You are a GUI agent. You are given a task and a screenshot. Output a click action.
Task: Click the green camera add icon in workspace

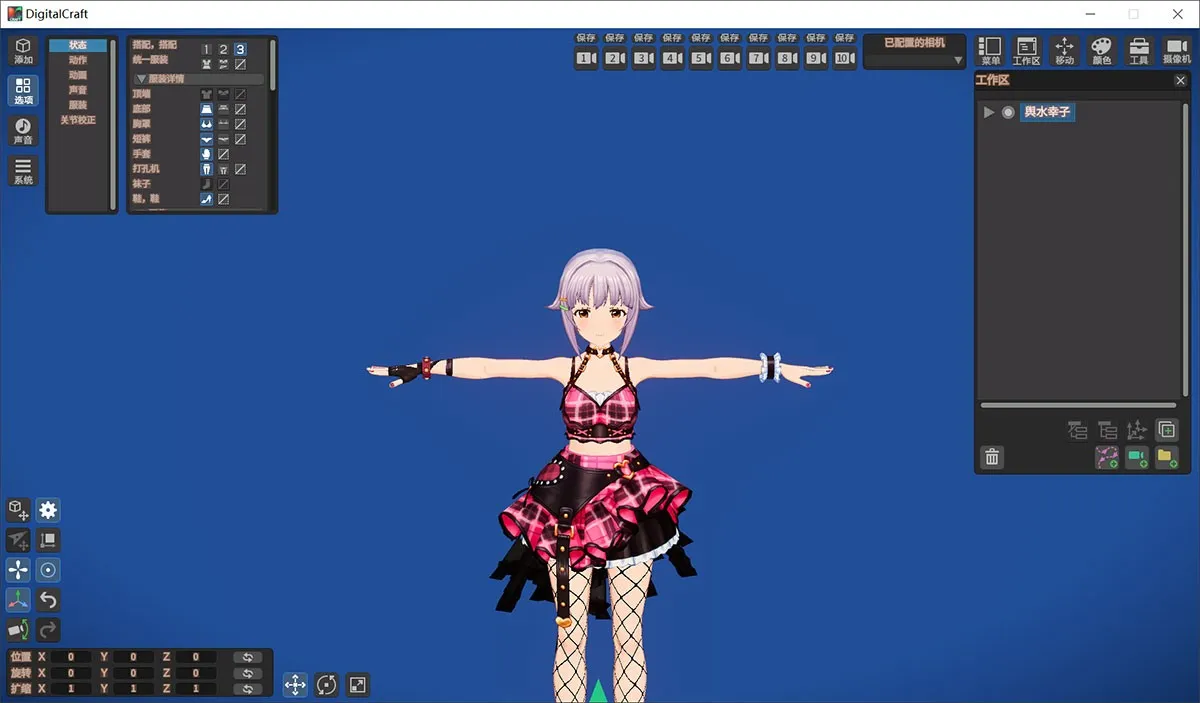tap(1136, 457)
